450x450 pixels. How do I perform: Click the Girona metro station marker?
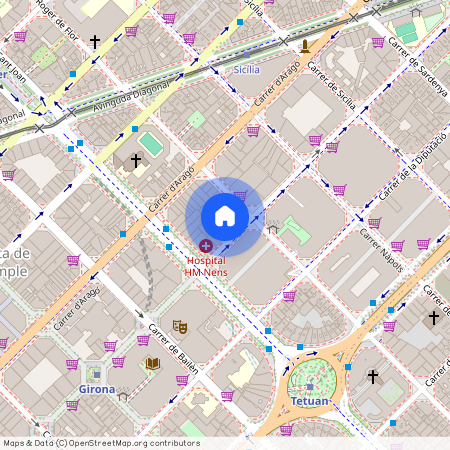point(97,375)
